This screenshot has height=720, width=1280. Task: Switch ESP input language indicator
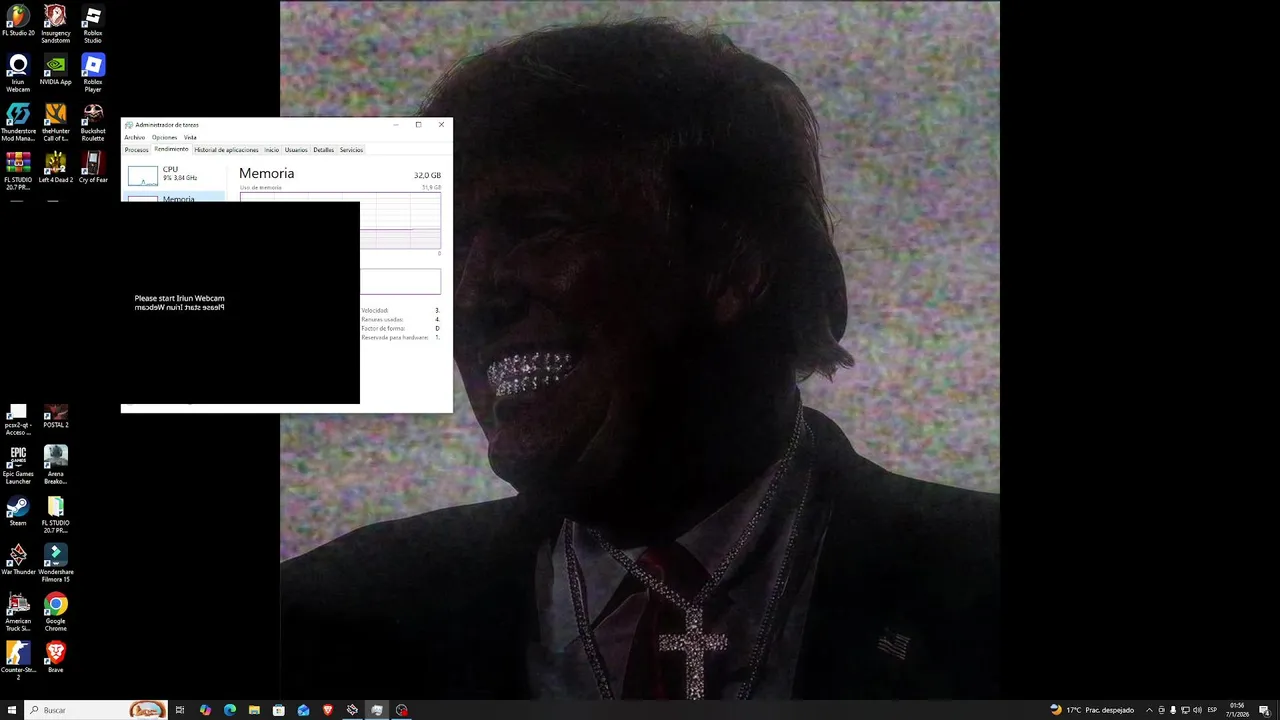pyautogui.click(x=1213, y=710)
